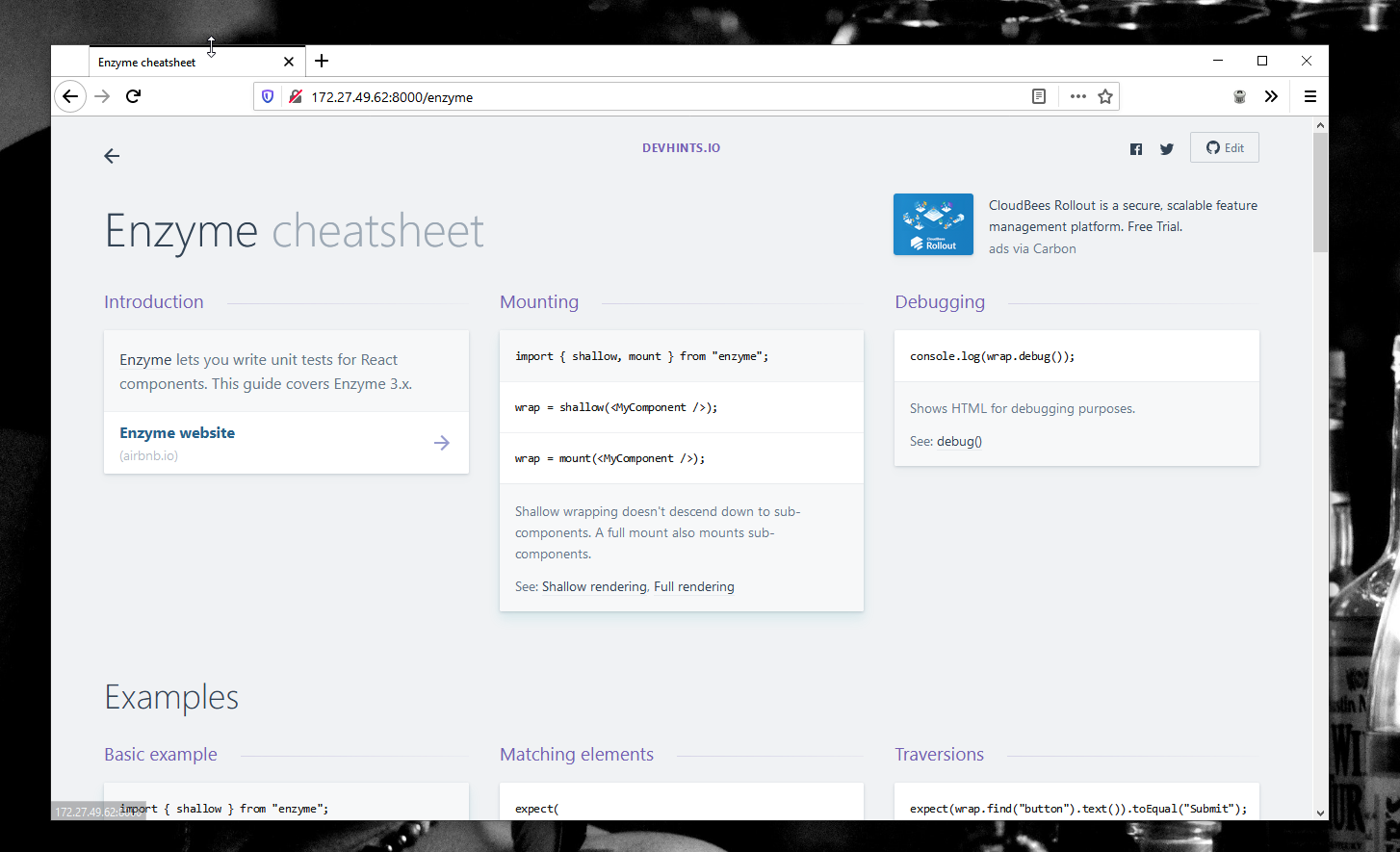Image resolution: width=1400 pixels, height=852 pixels.
Task: Click the insecure connection lock icon
Action: pyautogui.click(x=296, y=96)
